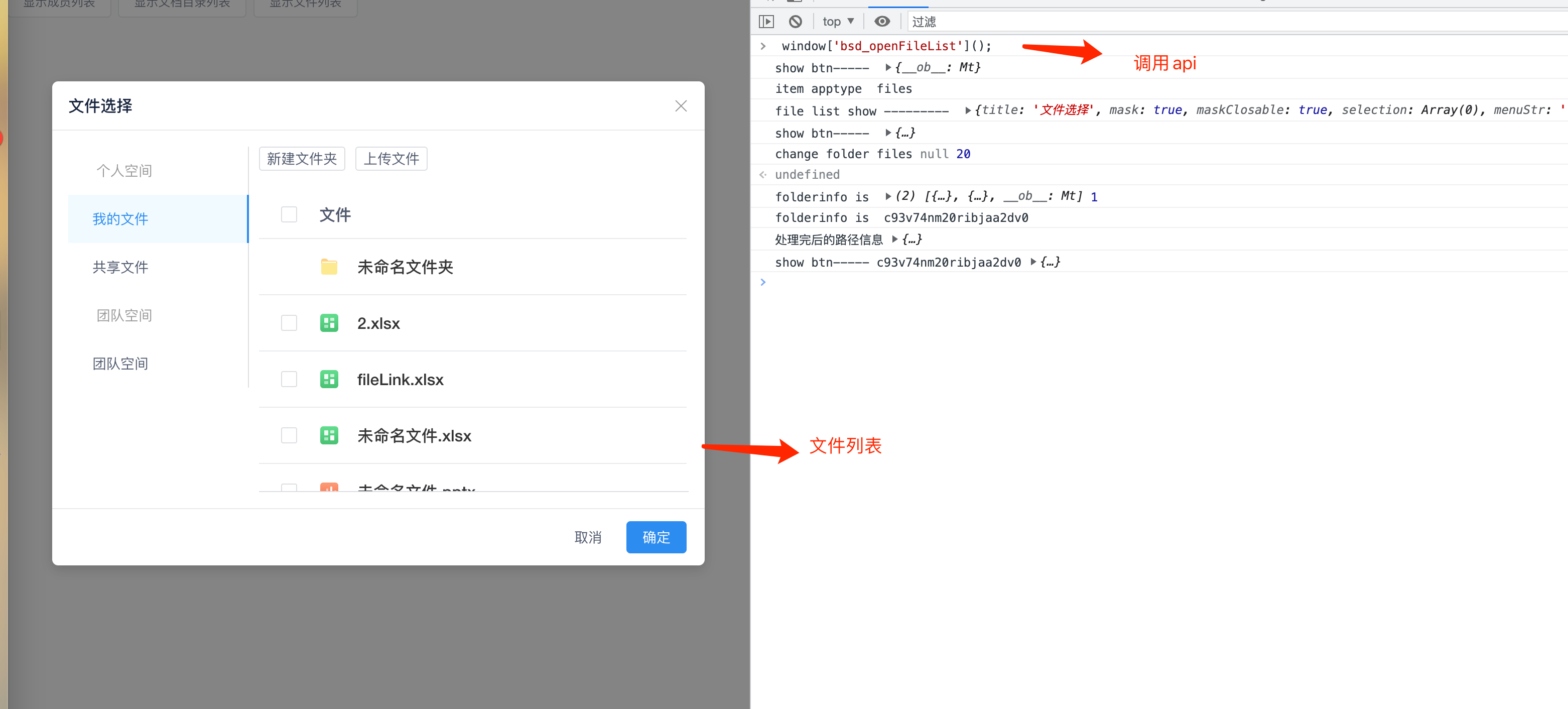
Task: Open the console sidebar panel icon
Action: pyautogui.click(x=766, y=21)
